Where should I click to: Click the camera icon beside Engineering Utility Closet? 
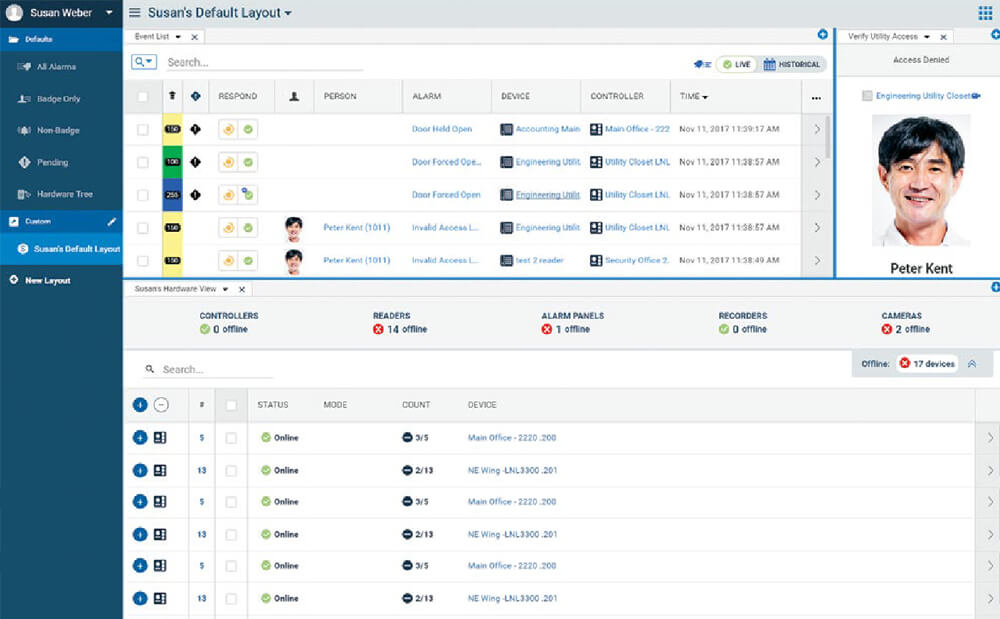point(976,96)
